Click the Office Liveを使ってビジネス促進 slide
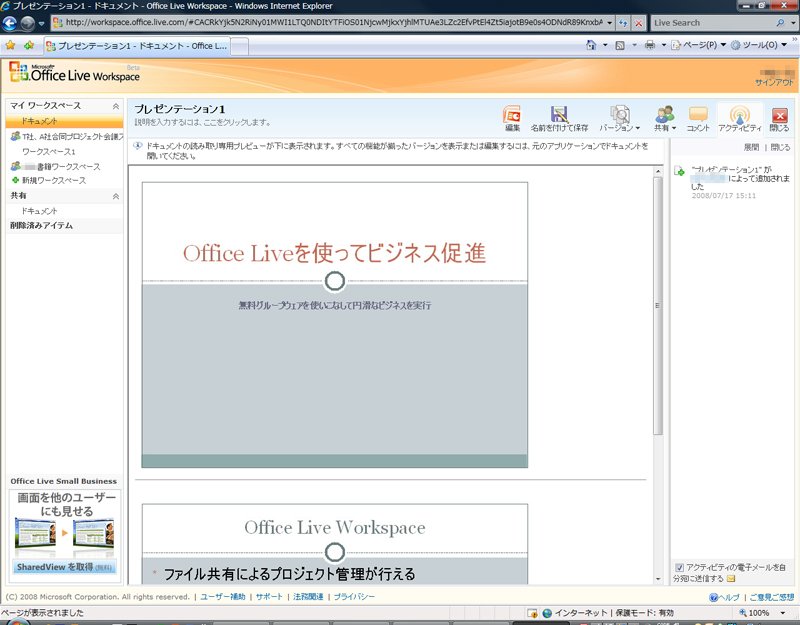800x625 pixels. pos(335,324)
